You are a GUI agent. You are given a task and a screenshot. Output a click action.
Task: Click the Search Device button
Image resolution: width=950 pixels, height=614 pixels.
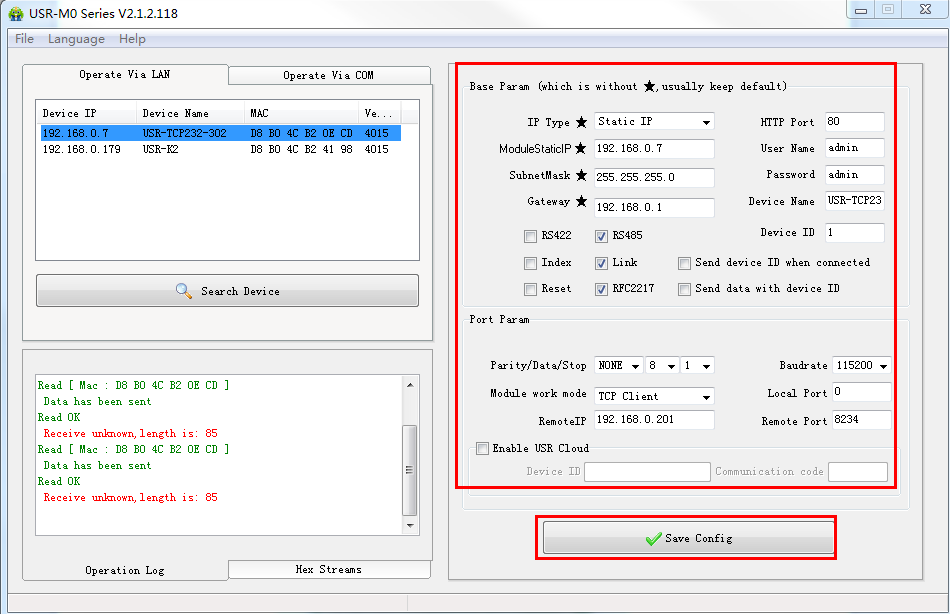pyautogui.click(x=227, y=291)
